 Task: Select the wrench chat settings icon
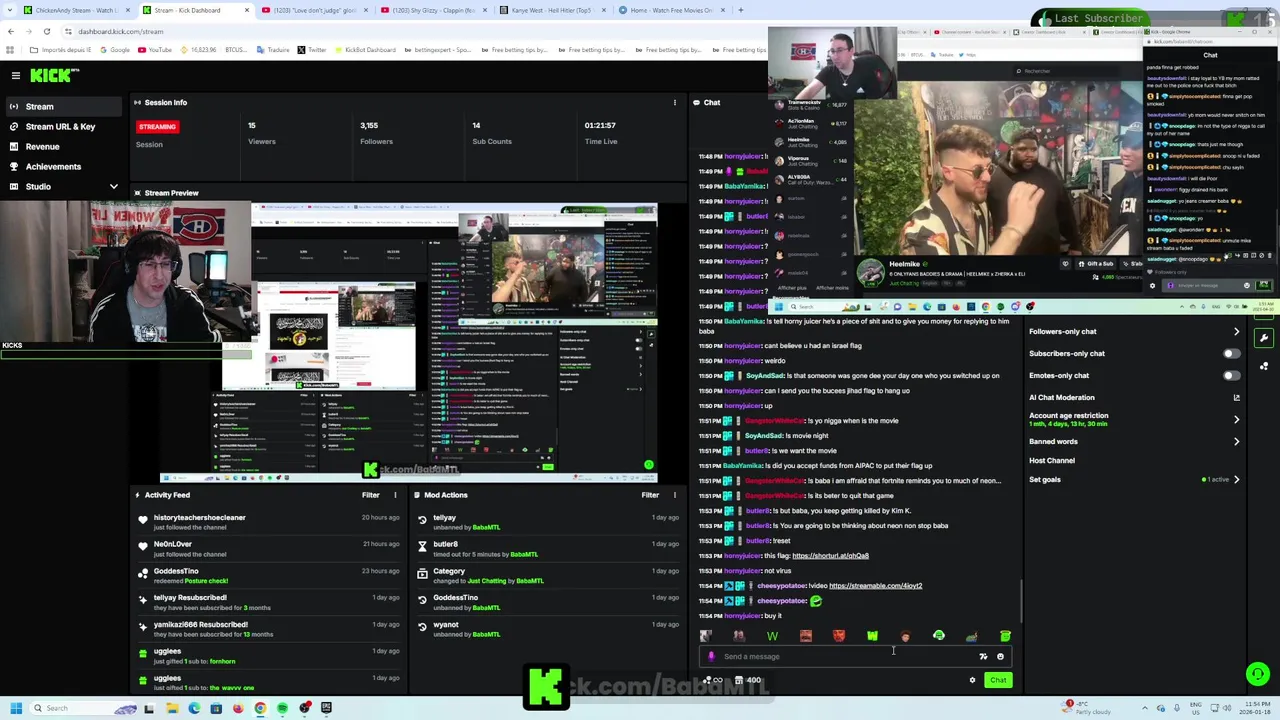[x=1264, y=339]
